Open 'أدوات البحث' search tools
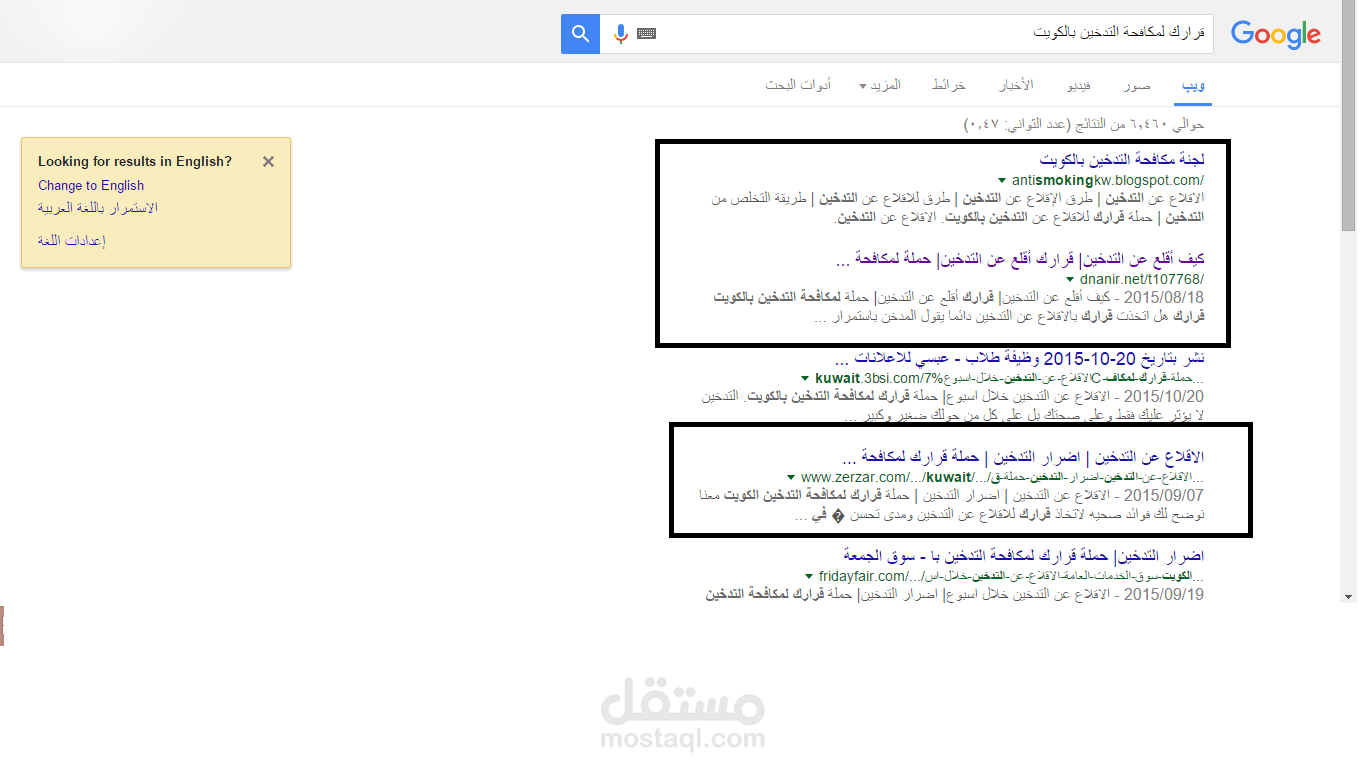 (x=798, y=85)
